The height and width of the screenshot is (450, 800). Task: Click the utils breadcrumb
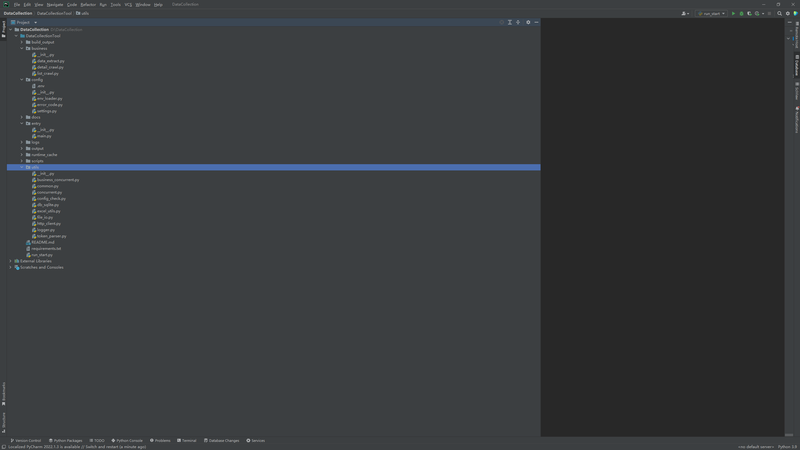tap(83, 14)
